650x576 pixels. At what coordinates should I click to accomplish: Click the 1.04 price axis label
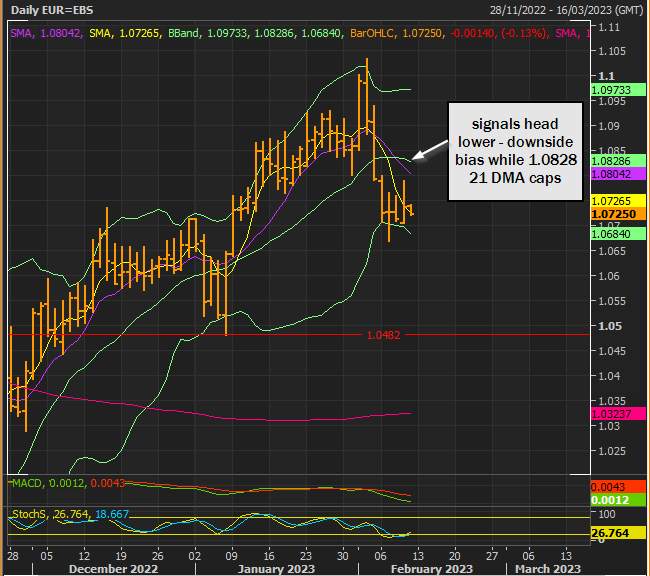[609, 376]
